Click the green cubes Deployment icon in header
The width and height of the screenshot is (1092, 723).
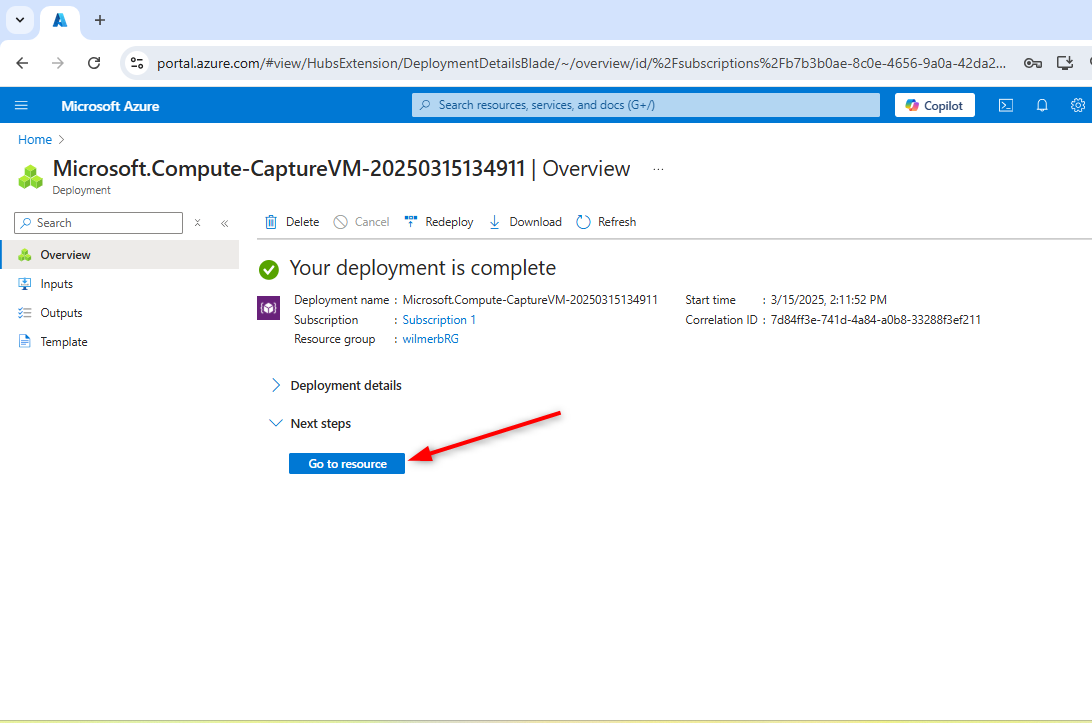tap(30, 176)
